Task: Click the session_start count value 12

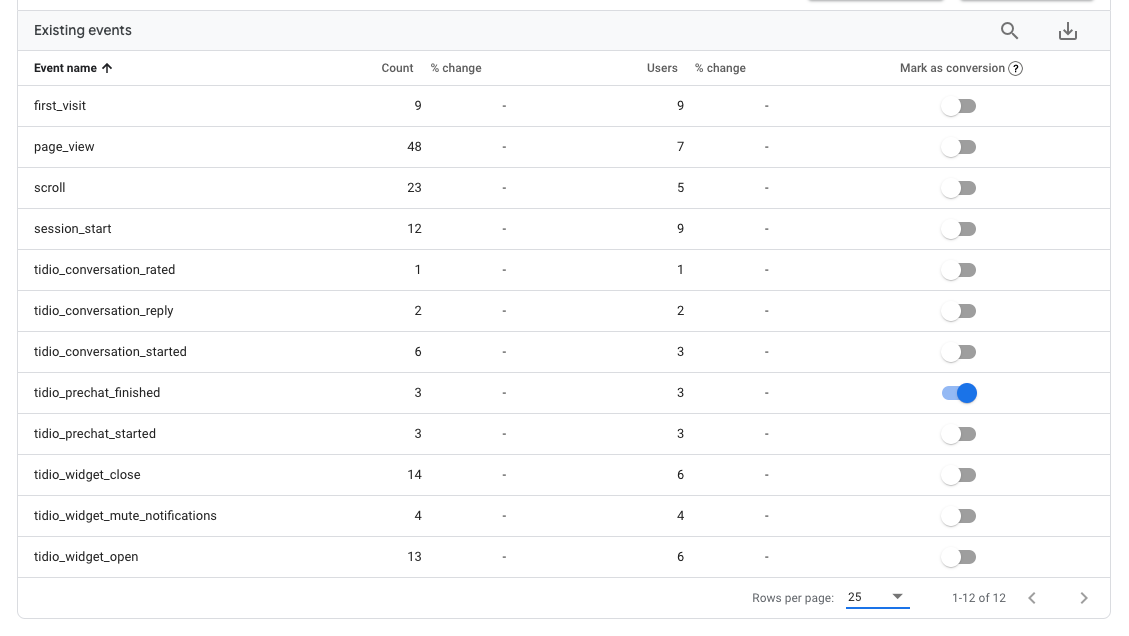Action: [x=414, y=229]
